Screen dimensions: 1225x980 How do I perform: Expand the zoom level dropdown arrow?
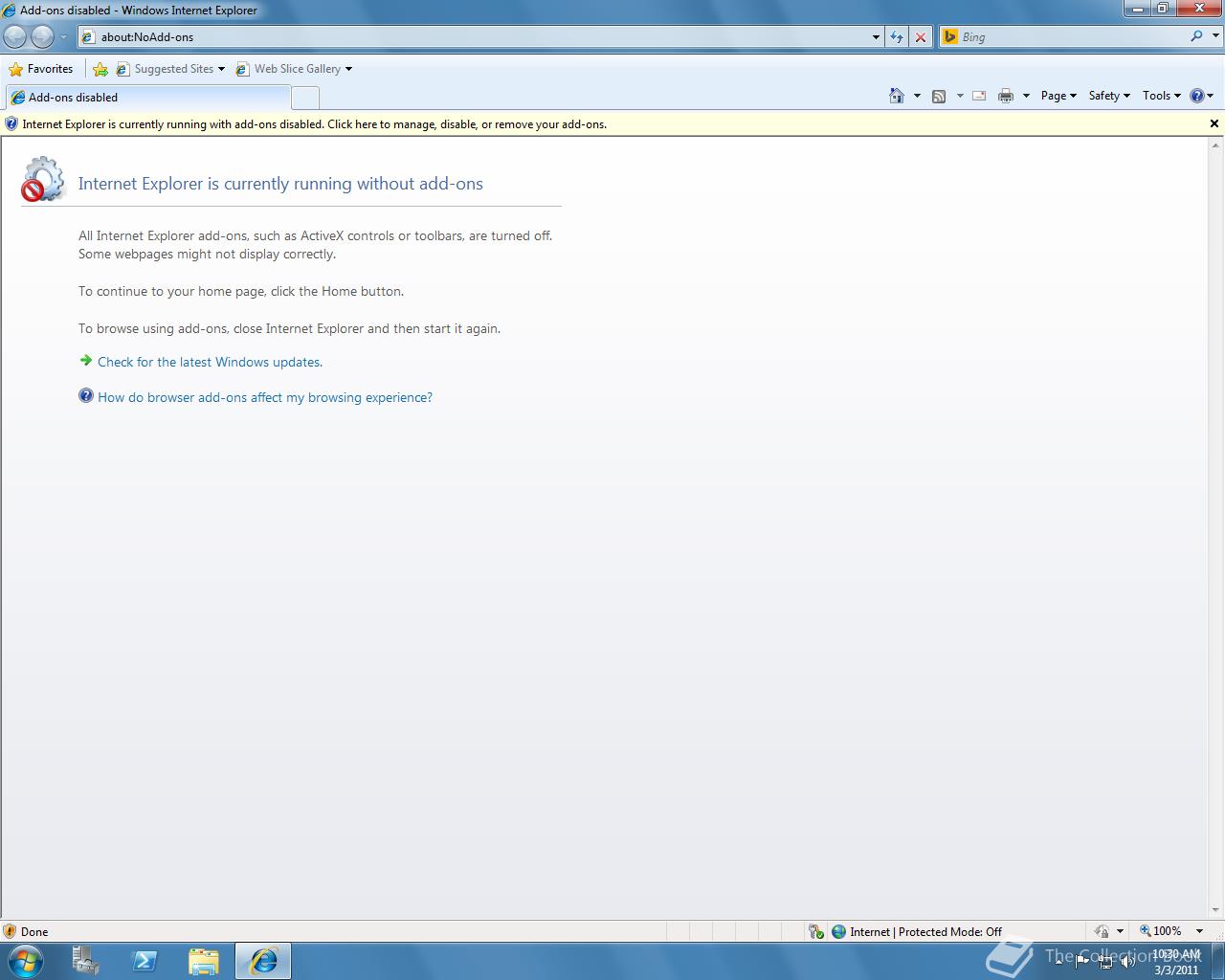[x=1199, y=931]
